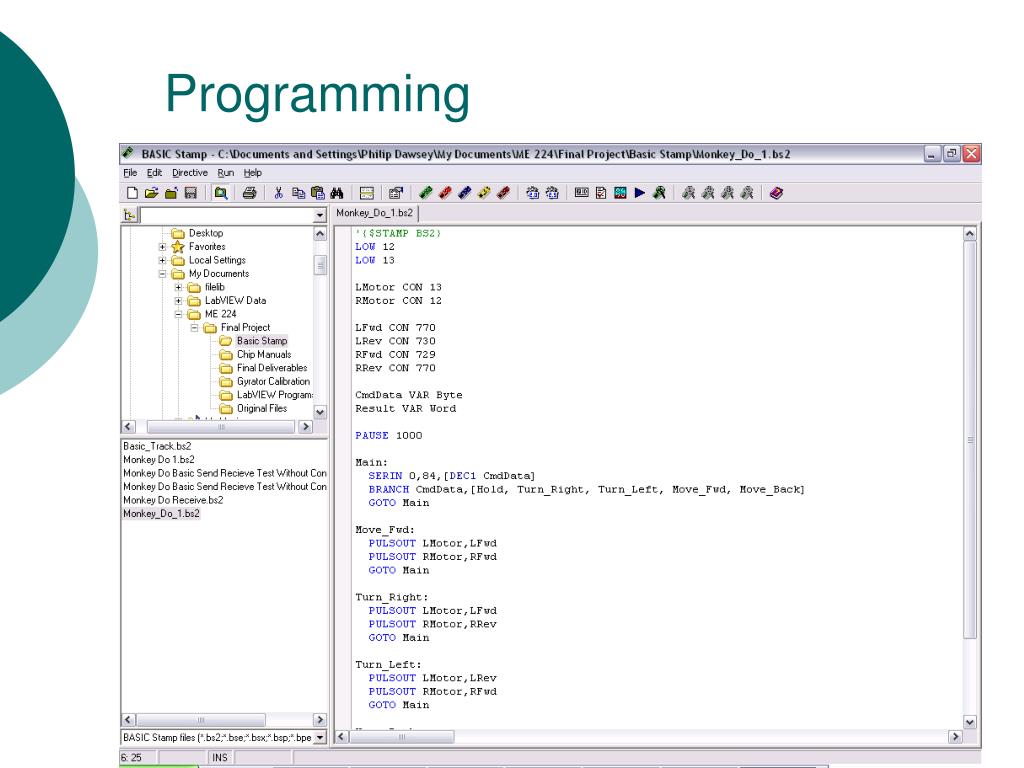The width and height of the screenshot is (1024, 768).
Task: Click the folder tree scroll right arrow
Action: coord(305,426)
